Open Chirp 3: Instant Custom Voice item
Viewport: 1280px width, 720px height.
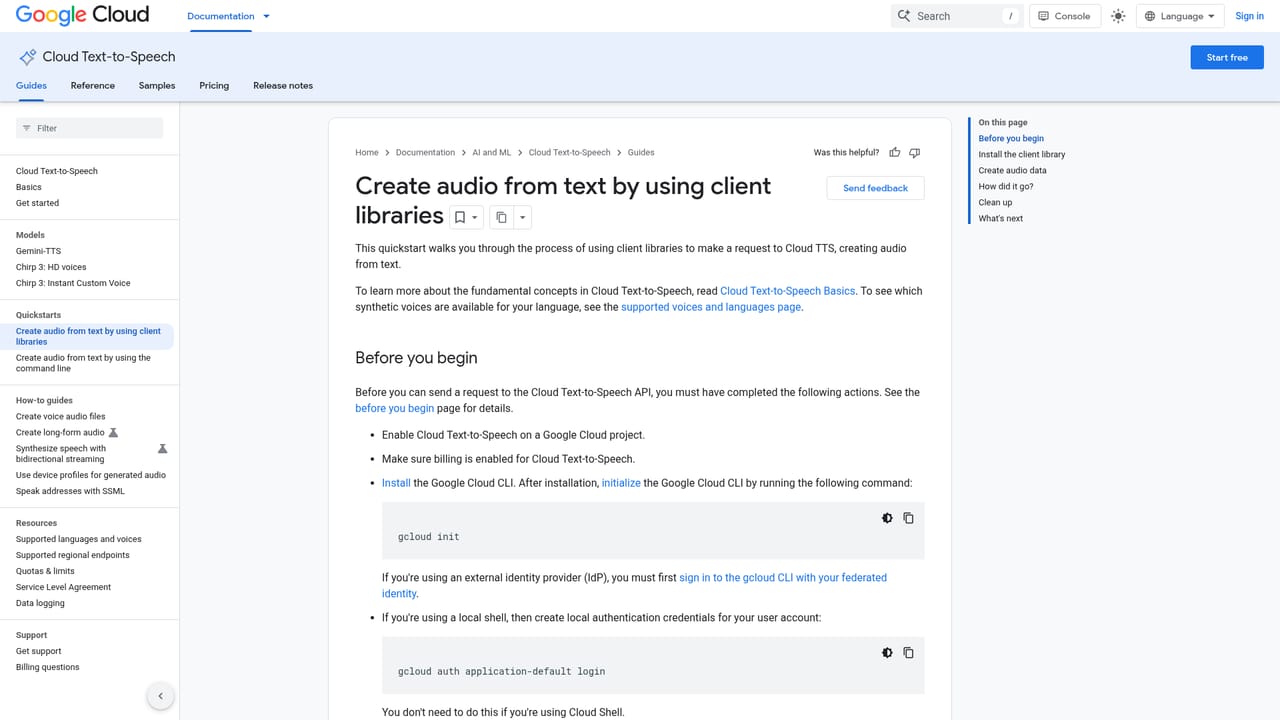click(73, 283)
